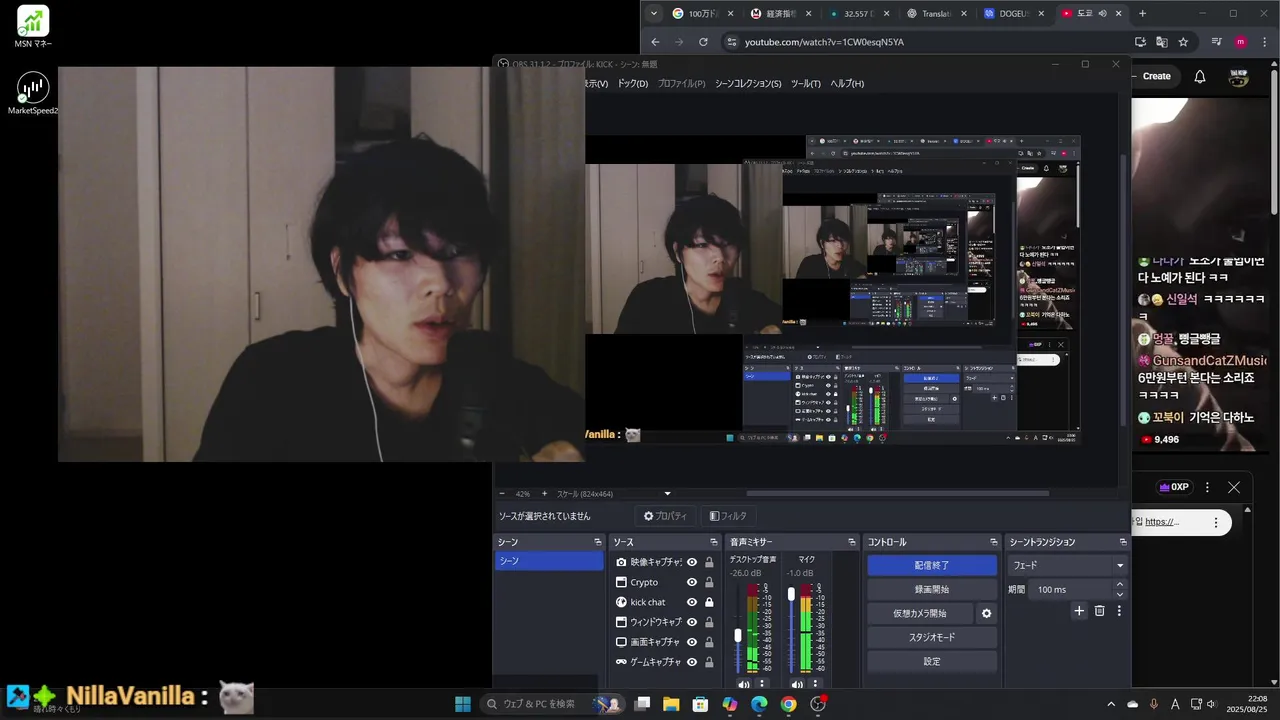1280x720 pixels.
Task: Click YouTube Create button
Action: click(1156, 76)
